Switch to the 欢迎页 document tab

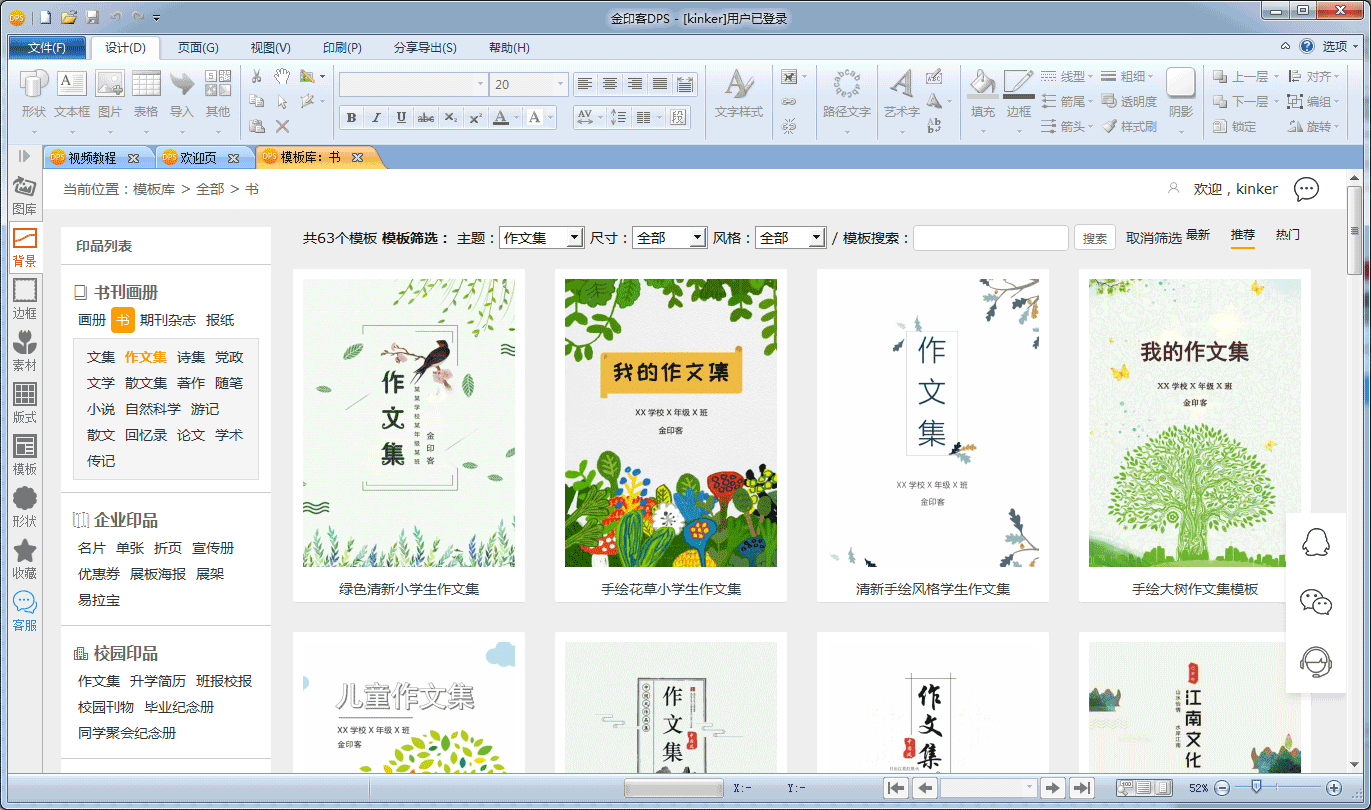(198, 158)
